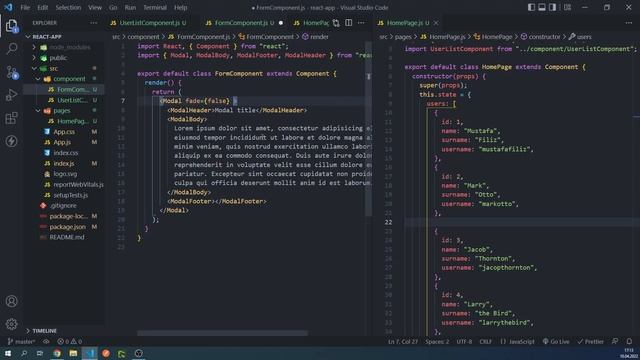Open the Source Control view
The height and width of the screenshot is (360, 640).
pyautogui.click(x=11, y=72)
